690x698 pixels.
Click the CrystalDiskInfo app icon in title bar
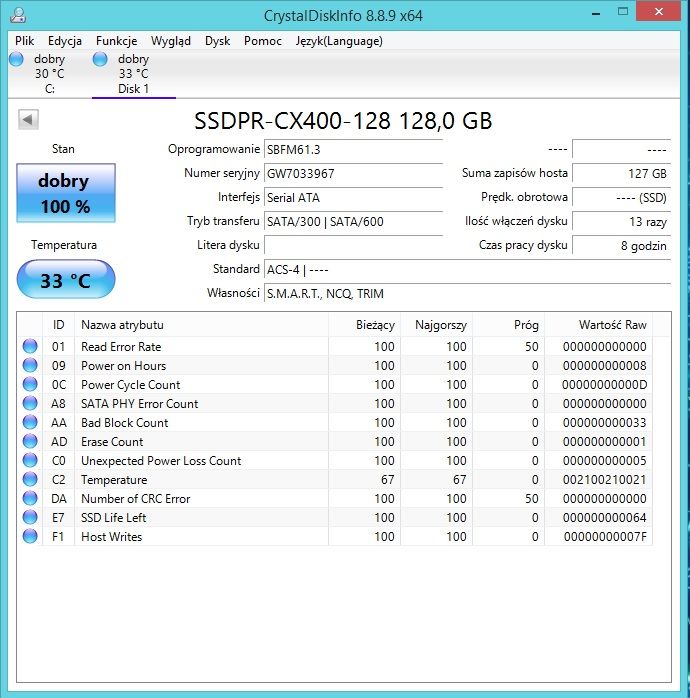click(18, 15)
